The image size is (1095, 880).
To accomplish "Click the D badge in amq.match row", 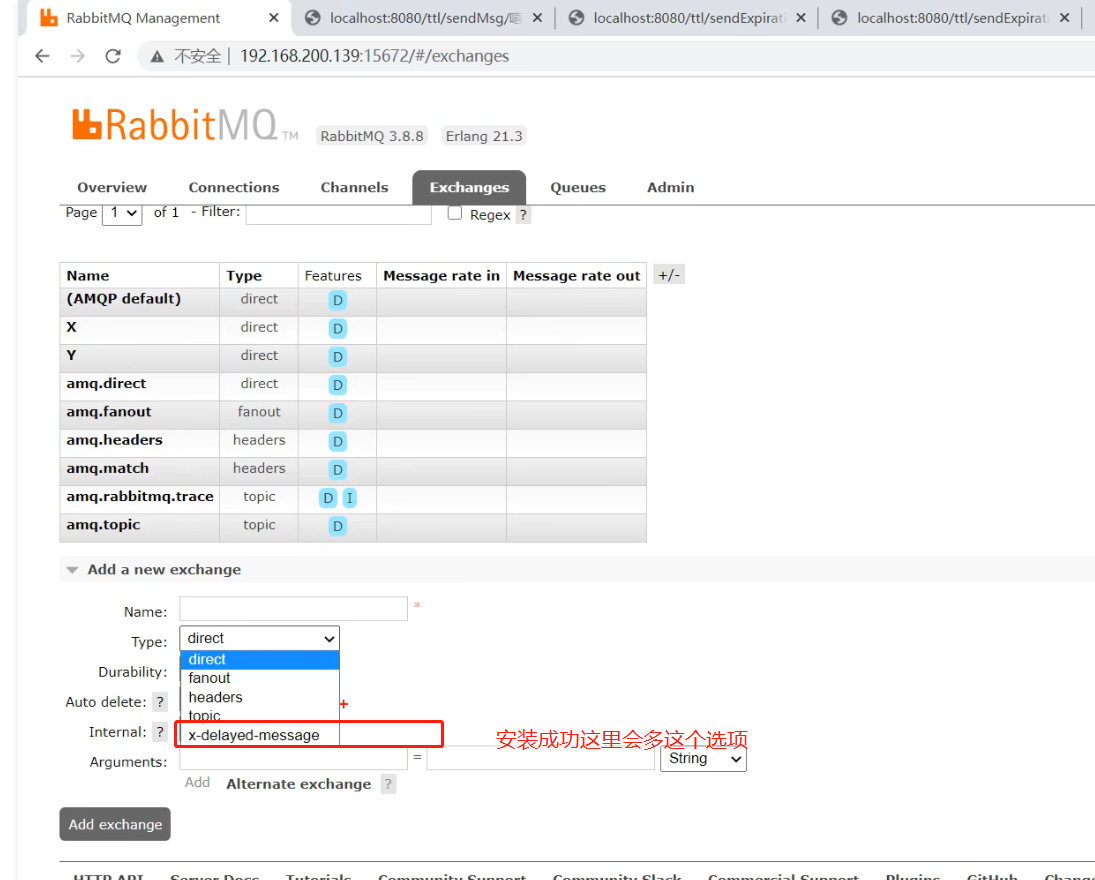I will tap(337, 470).
